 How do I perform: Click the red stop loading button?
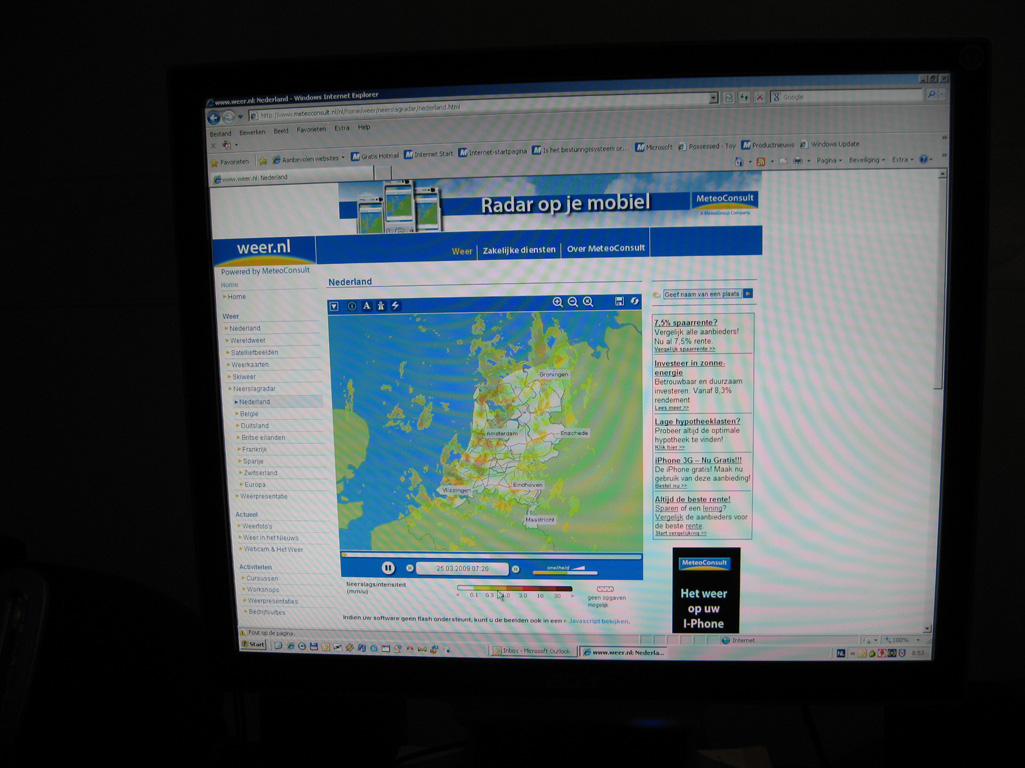click(760, 97)
